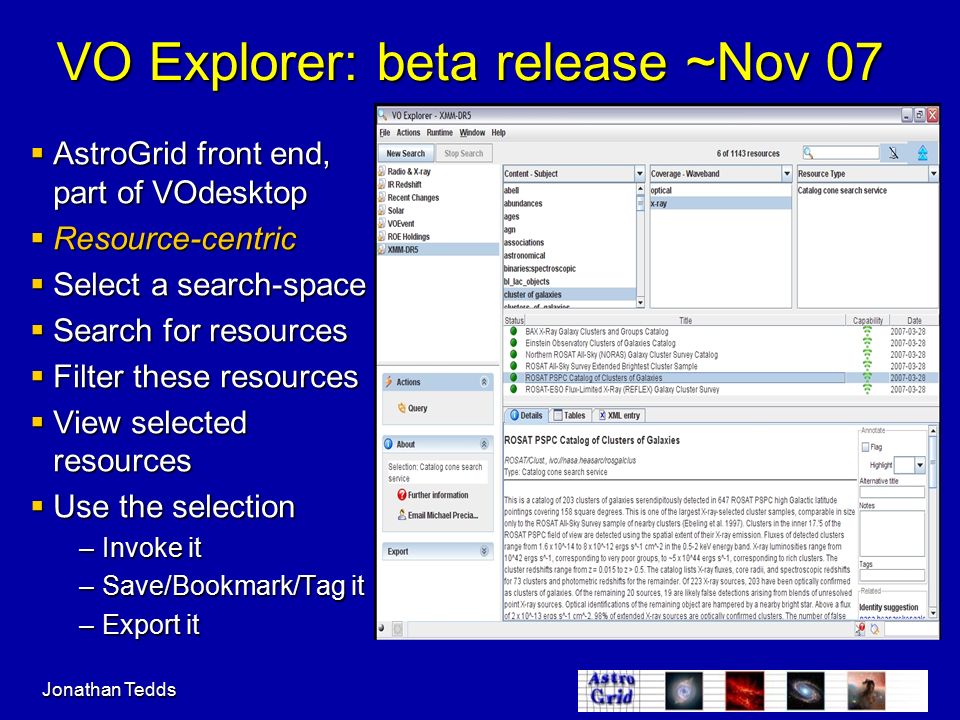The height and width of the screenshot is (720, 960).
Task: Click the blue info icon on About panel
Action: pyautogui.click(x=388, y=444)
